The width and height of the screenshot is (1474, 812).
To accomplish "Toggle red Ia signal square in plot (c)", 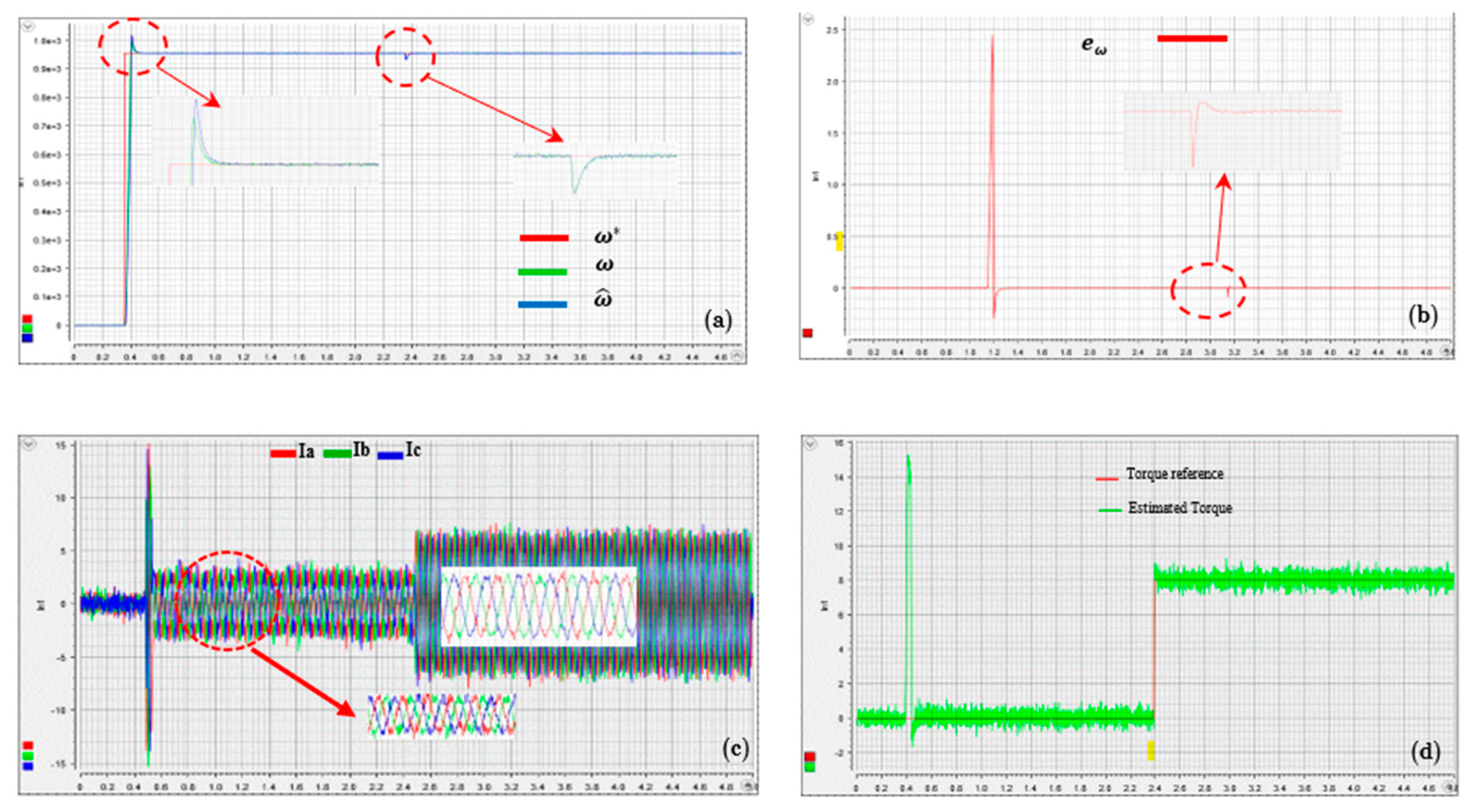I will (x=28, y=745).
